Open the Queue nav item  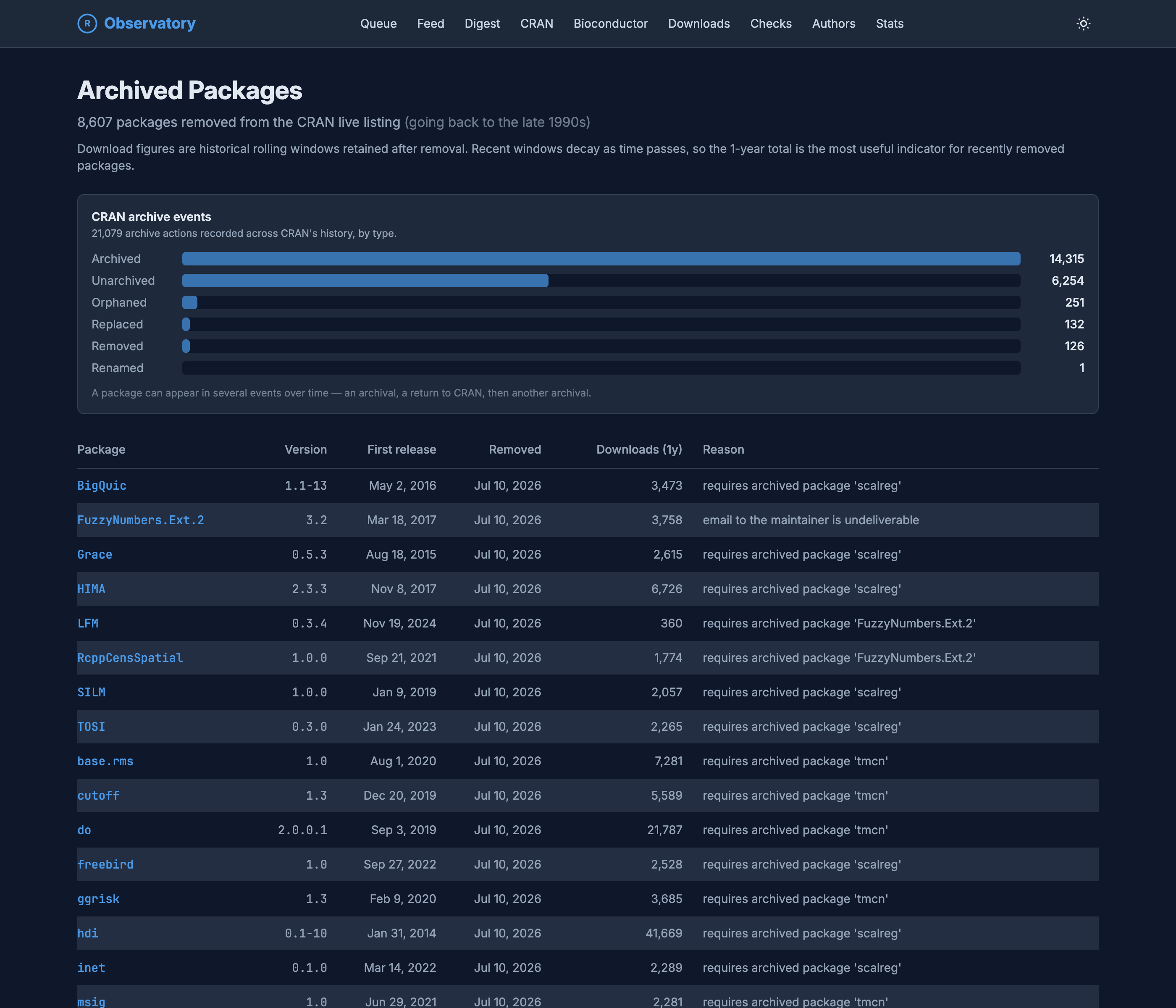[x=378, y=23]
